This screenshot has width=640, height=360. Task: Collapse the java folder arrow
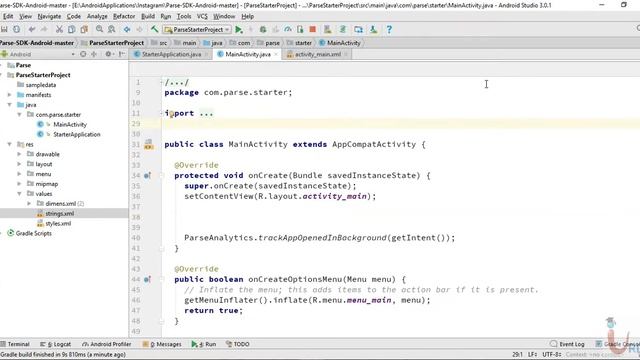tap(9, 105)
